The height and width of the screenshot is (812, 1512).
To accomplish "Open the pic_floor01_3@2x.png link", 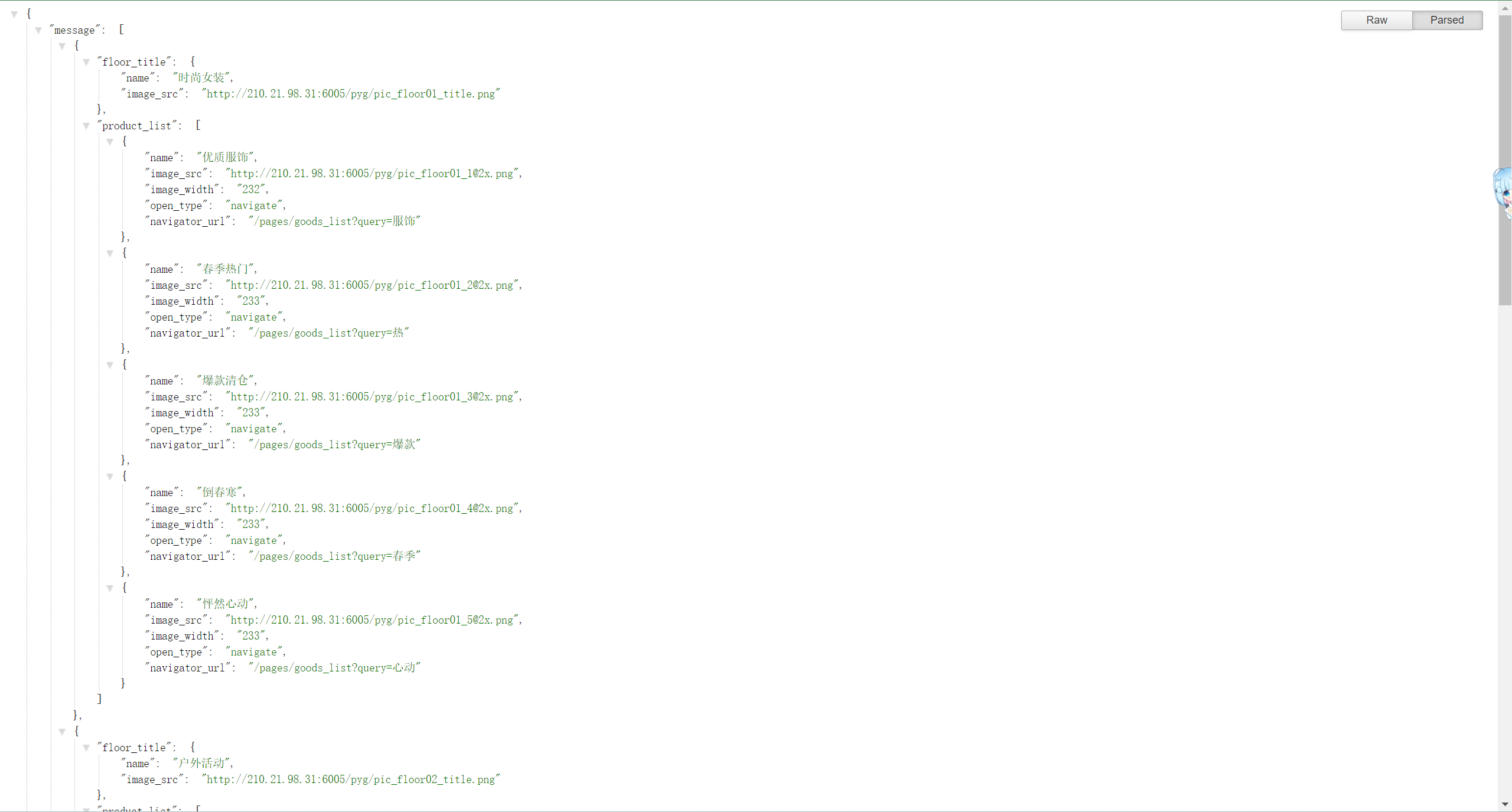I will [x=372, y=397].
